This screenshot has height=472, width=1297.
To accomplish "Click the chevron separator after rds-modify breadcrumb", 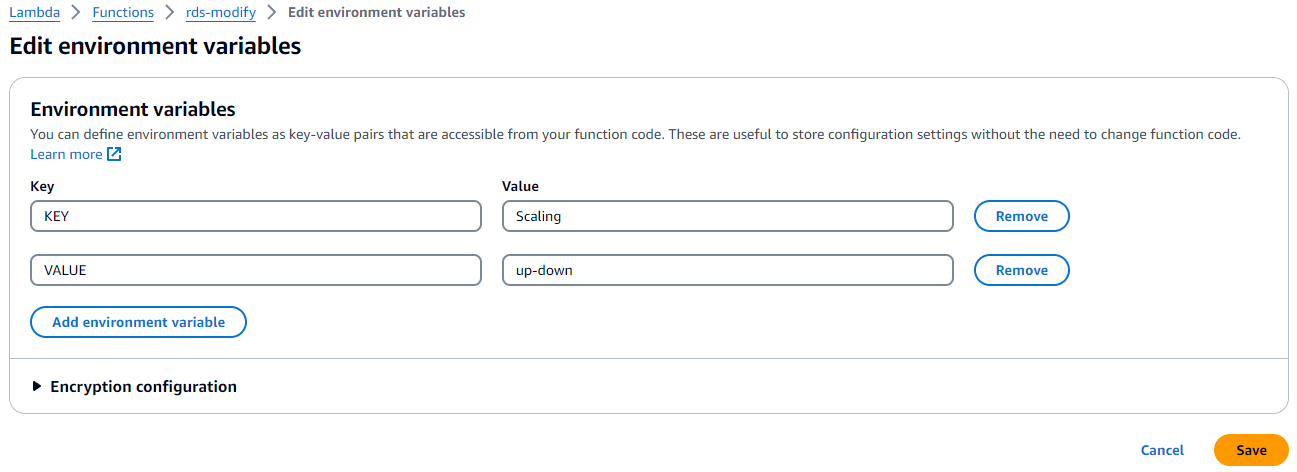I will 271,13.
